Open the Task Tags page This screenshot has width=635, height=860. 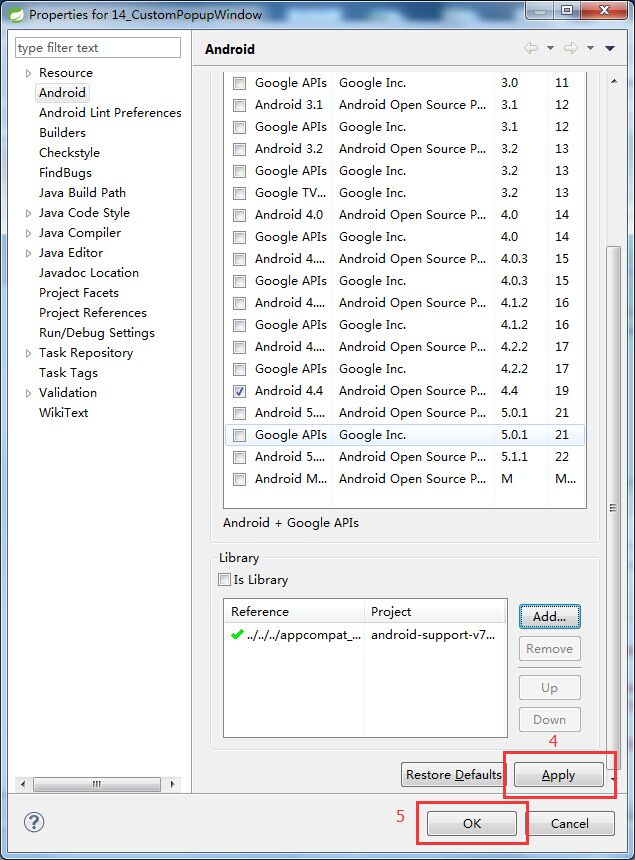coord(68,373)
